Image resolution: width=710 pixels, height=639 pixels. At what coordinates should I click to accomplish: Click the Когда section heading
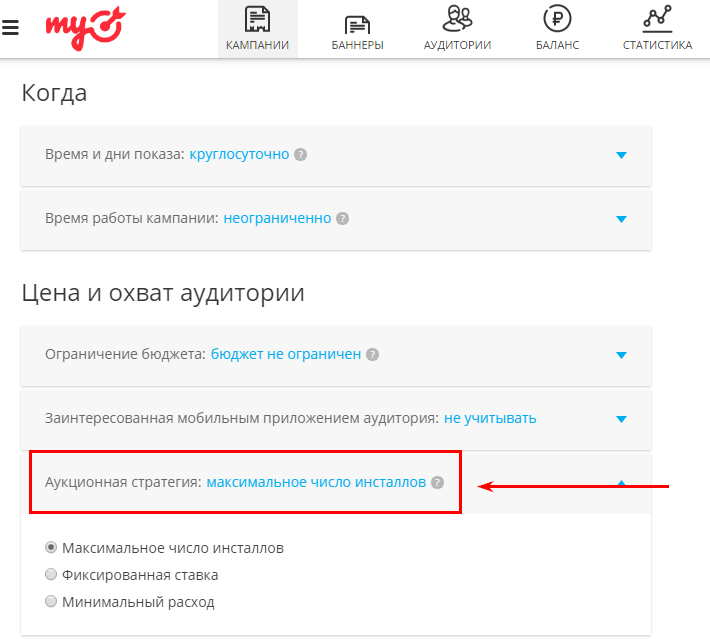(x=54, y=93)
